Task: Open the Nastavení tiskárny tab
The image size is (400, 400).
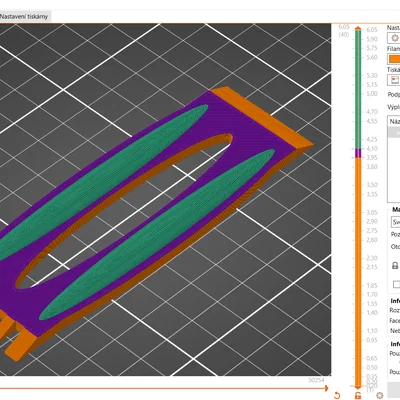Action: (x=24, y=16)
